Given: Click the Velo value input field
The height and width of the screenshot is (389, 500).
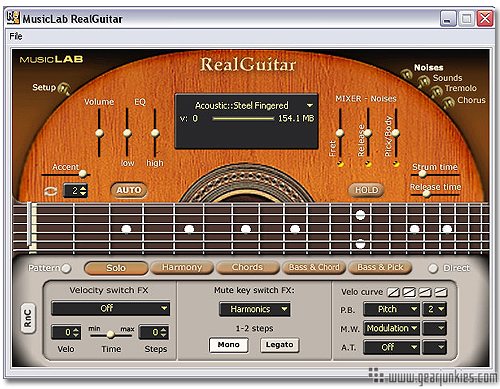Looking at the screenshot, I should [66, 333].
